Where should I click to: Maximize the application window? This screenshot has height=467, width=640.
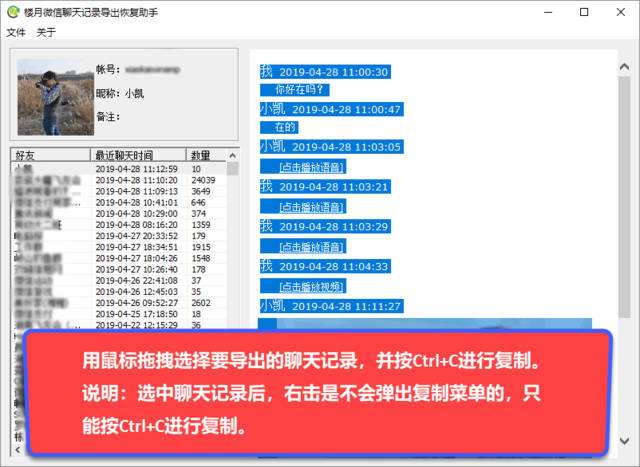[x=584, y=12]
